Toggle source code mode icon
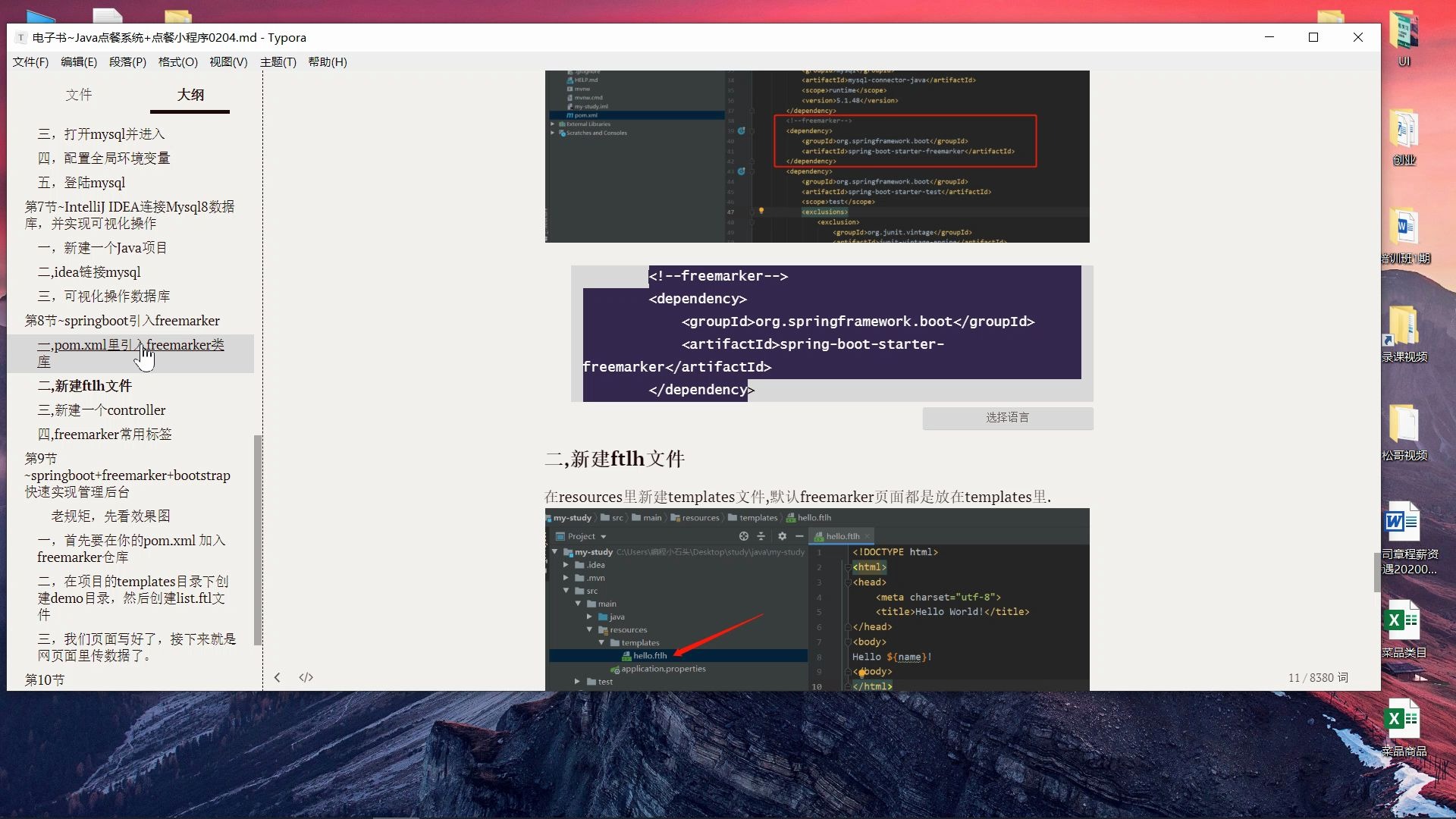This screenshot has width=1456, height=819. click(306, 677)
